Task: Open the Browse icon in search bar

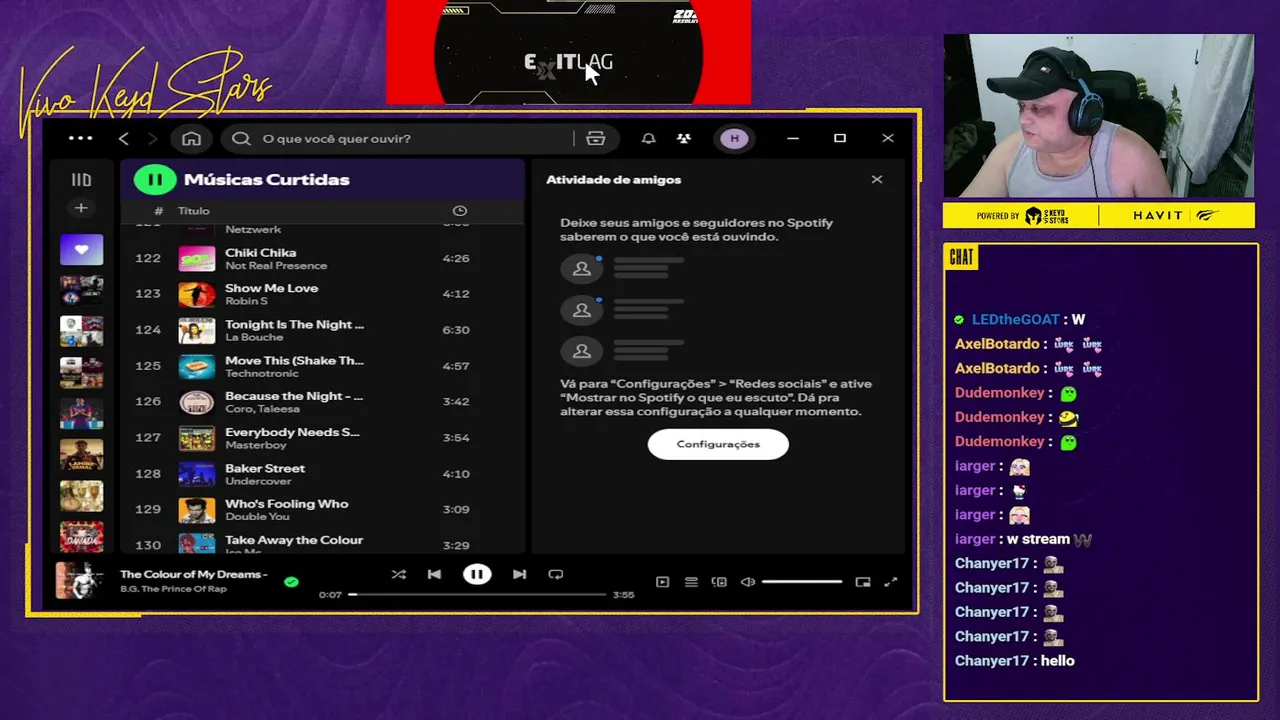Action: (x=596, y=139)
